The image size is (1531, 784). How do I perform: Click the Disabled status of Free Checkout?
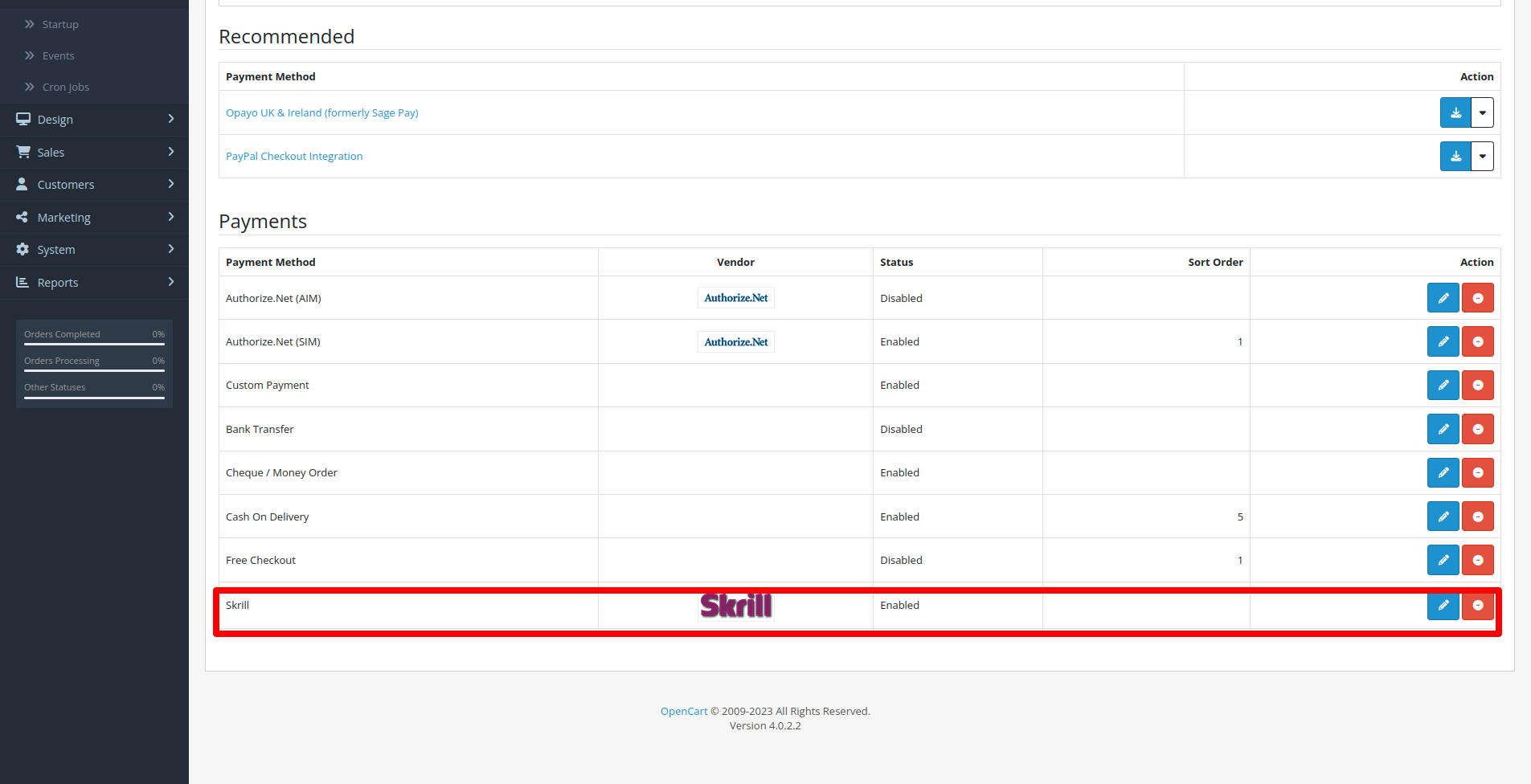901,560
